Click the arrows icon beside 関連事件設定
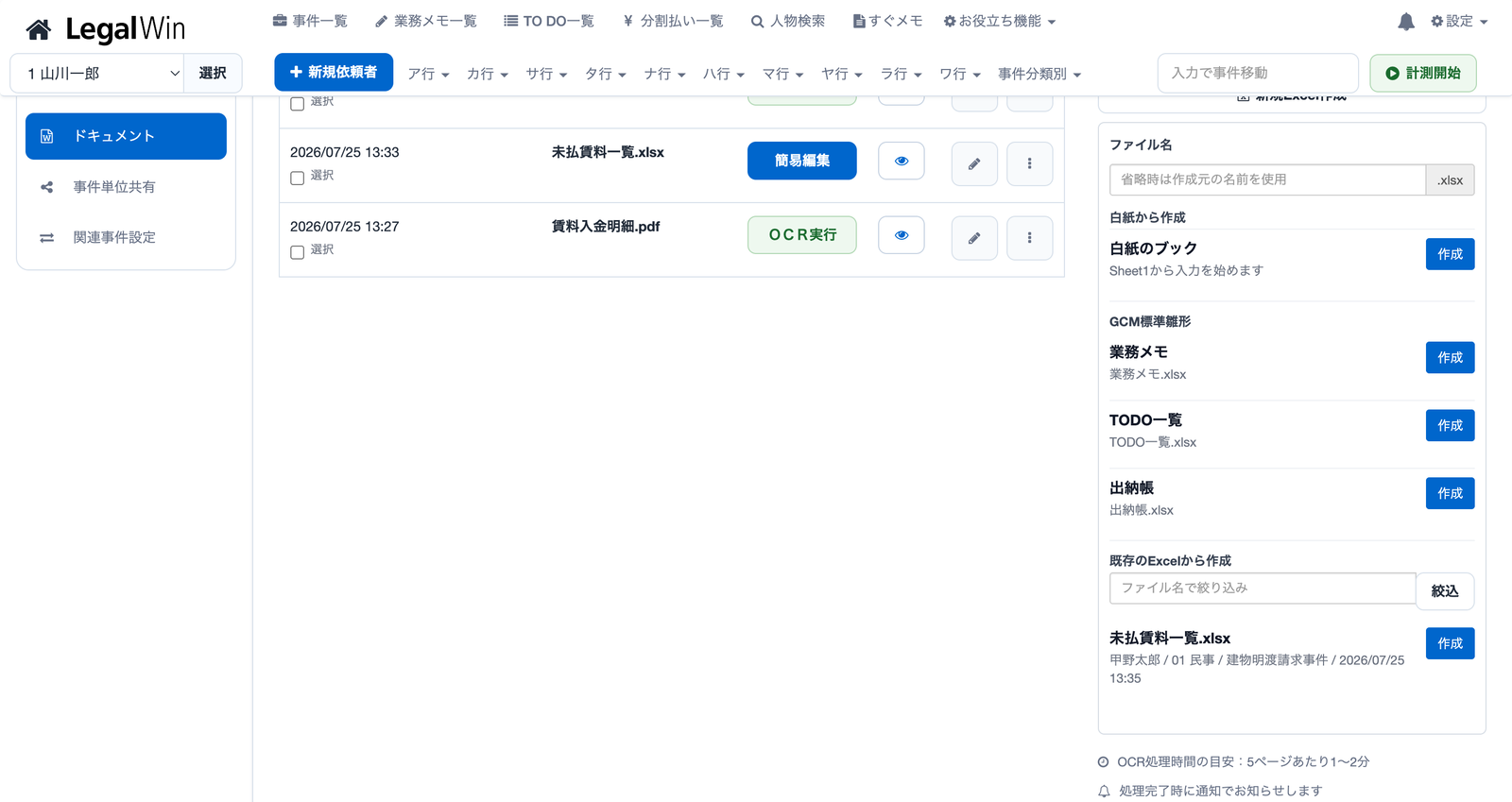This screenshot has width=1512, height=802. tap(46, 237)
